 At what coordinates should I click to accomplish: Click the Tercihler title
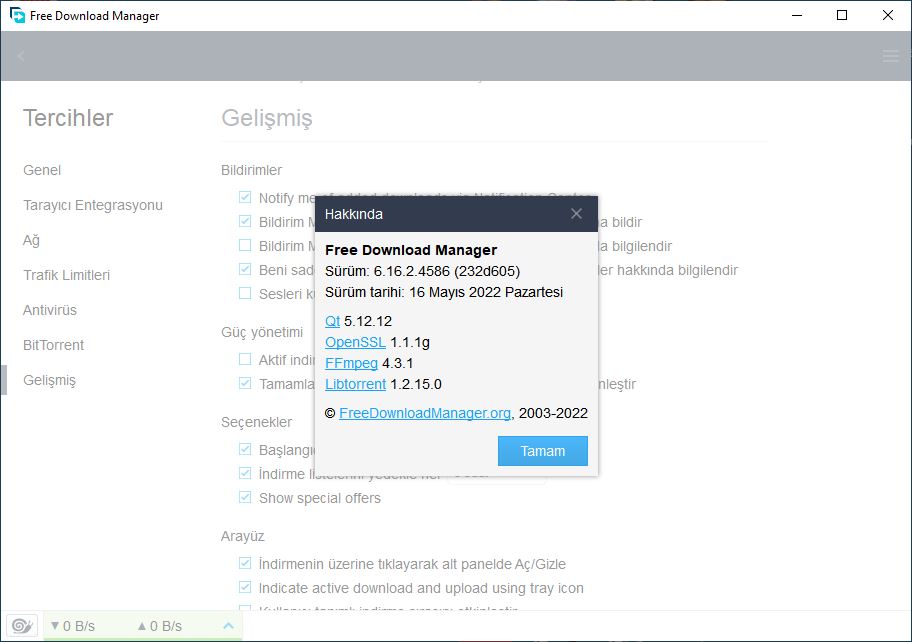coord(68,118)
